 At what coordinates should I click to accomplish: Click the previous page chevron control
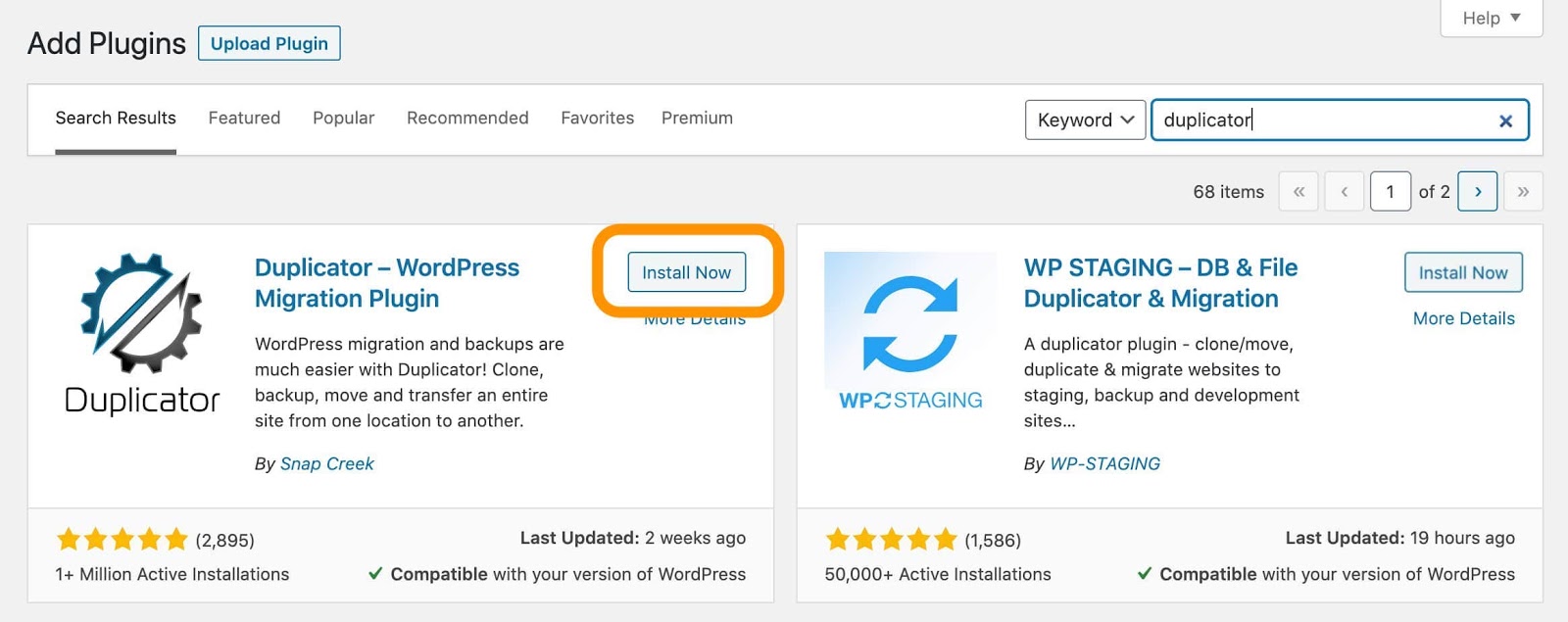point(1344,191)
